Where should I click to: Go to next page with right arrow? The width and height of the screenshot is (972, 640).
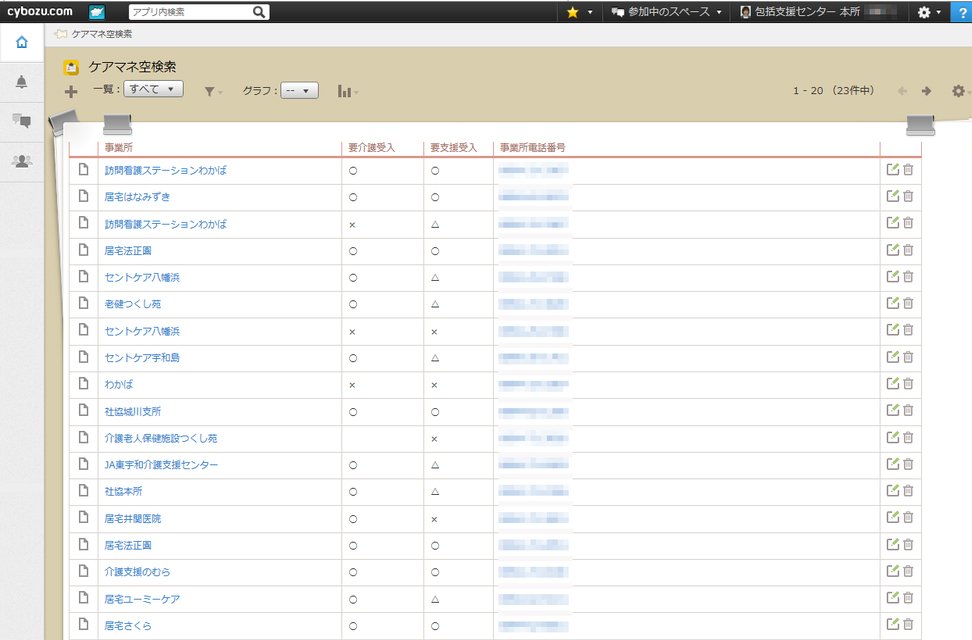926,91
